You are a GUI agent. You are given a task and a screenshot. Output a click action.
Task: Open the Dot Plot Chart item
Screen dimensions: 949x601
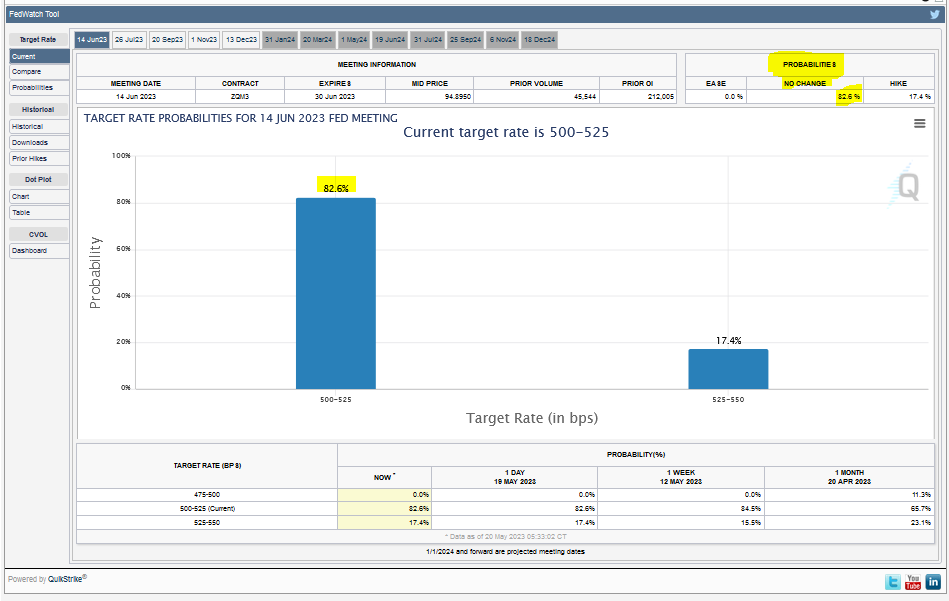tap(39, 197)
